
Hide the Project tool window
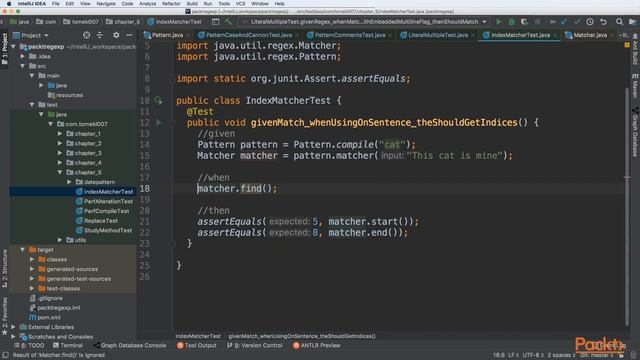tap(129, 35)
